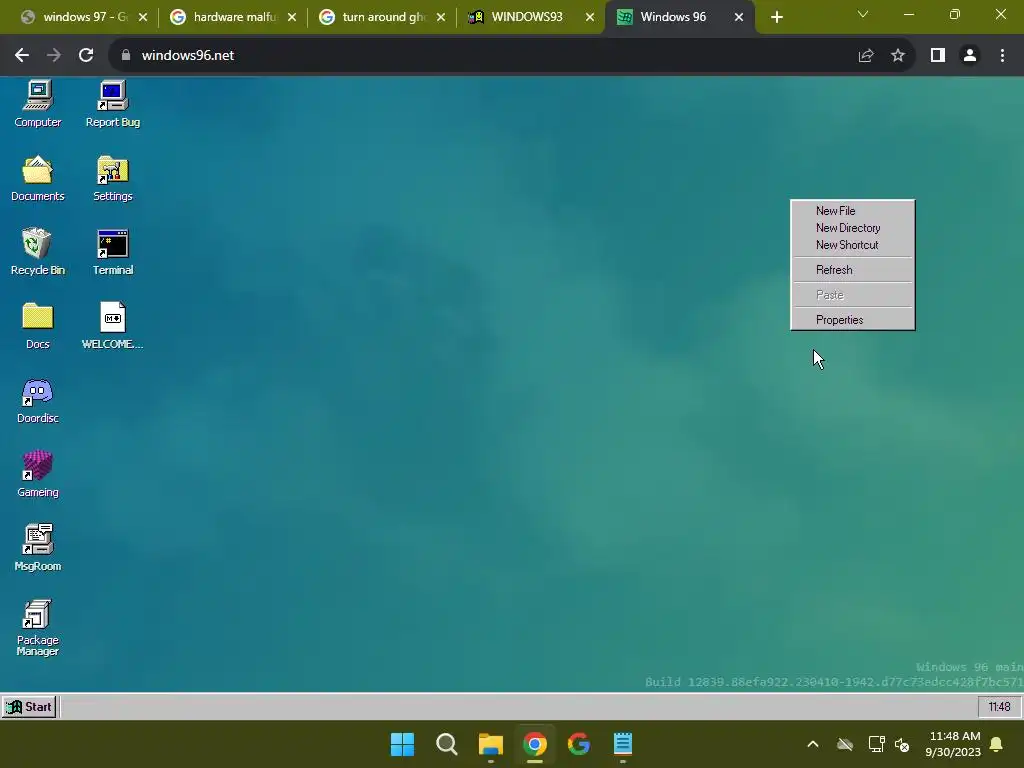Click the padlock site info icon
1024x768 pixels.
126,55
